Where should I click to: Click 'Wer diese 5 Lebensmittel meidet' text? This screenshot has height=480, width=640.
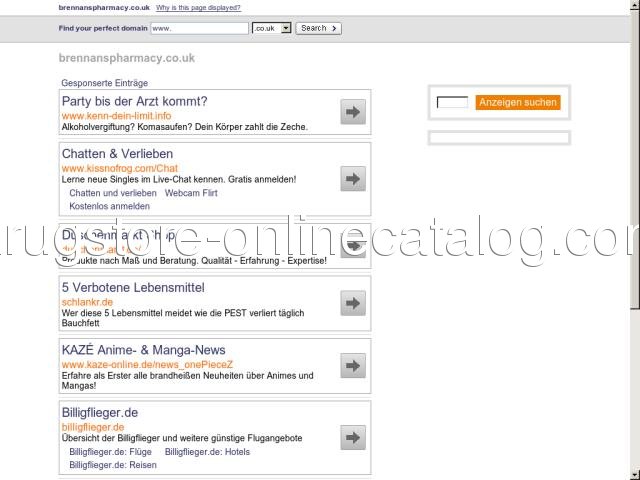(183, 318)
